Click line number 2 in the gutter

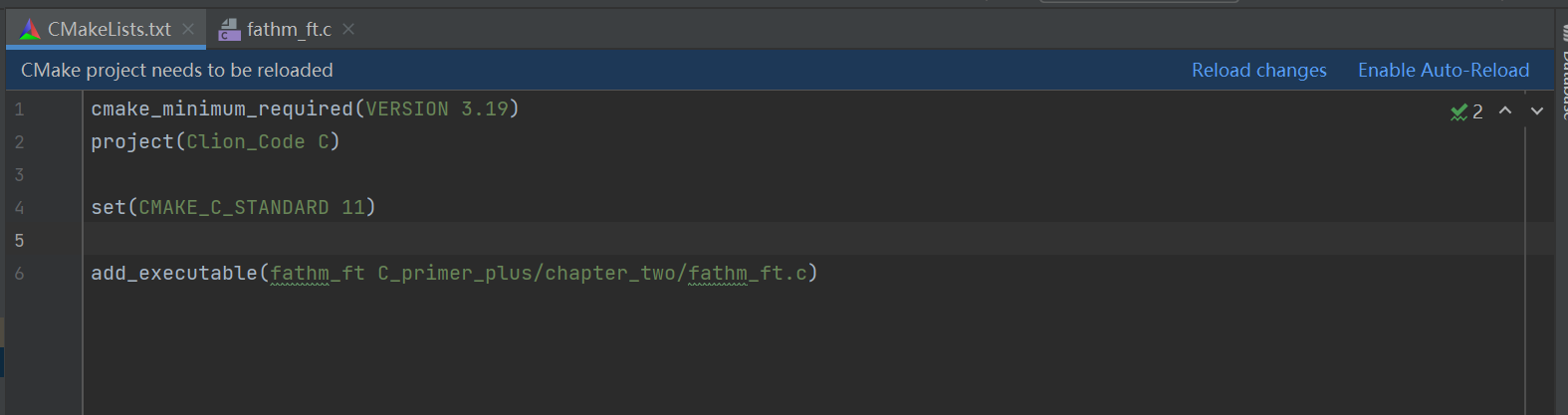19,142
